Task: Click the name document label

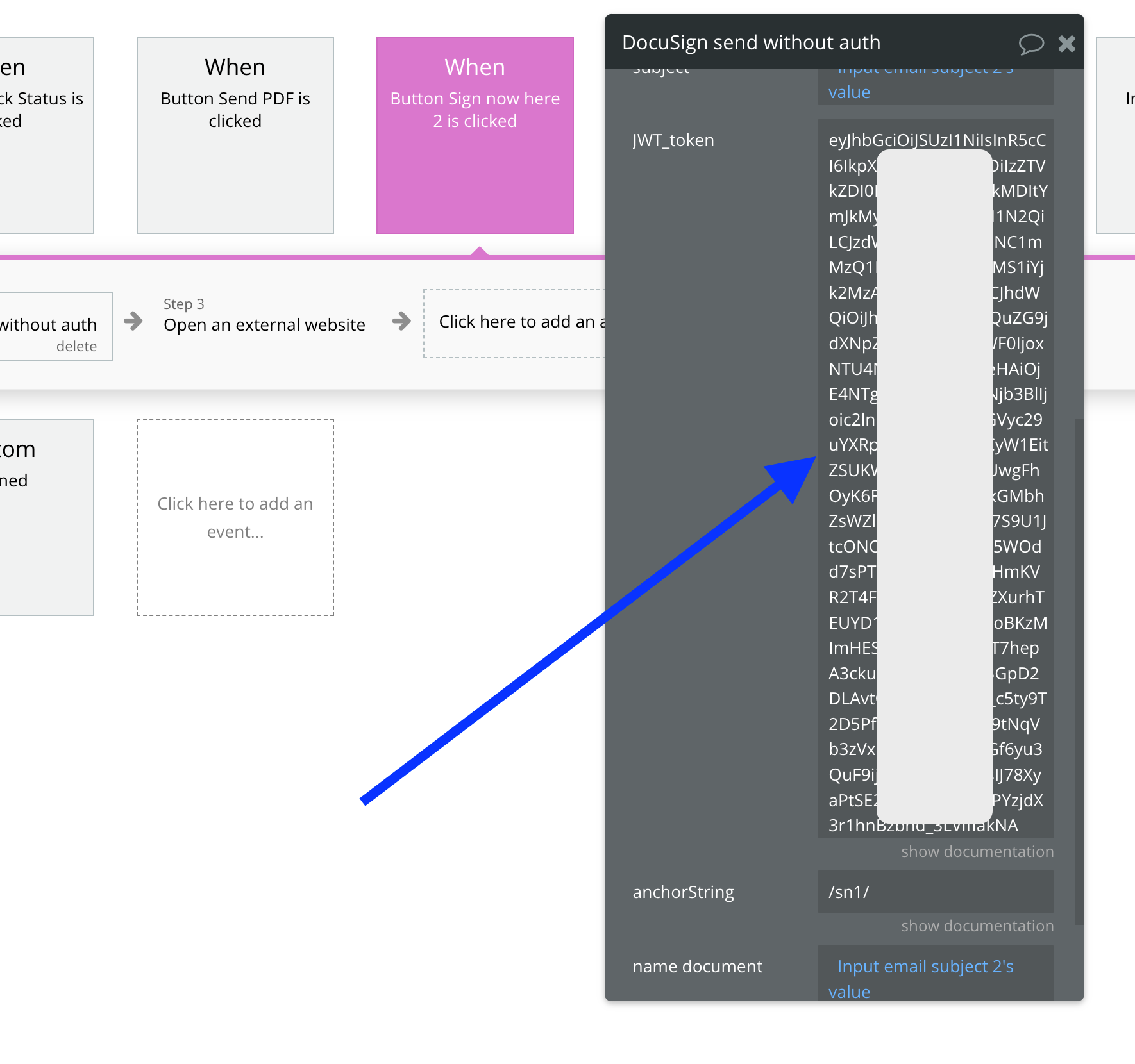Action: click(697, 967)
